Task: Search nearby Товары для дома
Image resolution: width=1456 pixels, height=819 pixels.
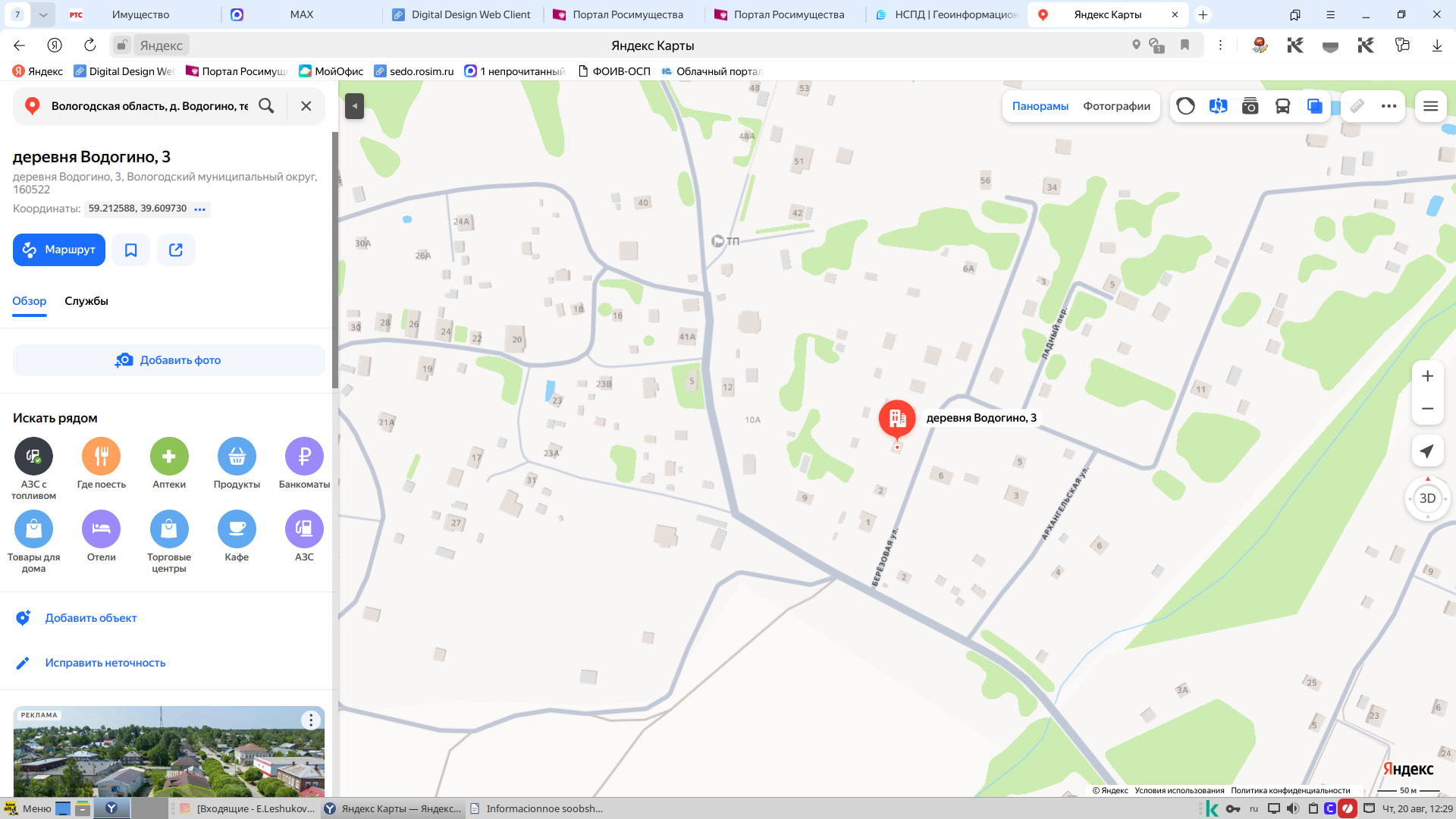Action: pos(33,541)
